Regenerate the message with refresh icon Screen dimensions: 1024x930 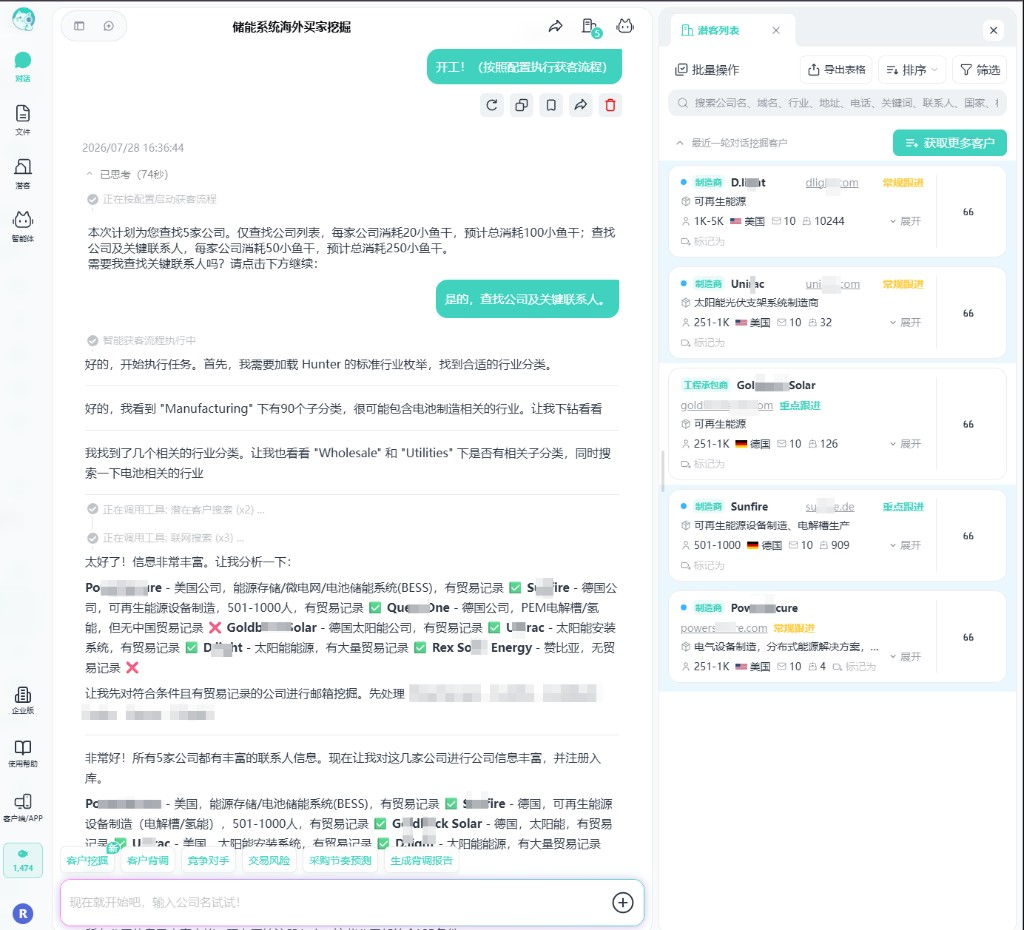coord(492,105)
